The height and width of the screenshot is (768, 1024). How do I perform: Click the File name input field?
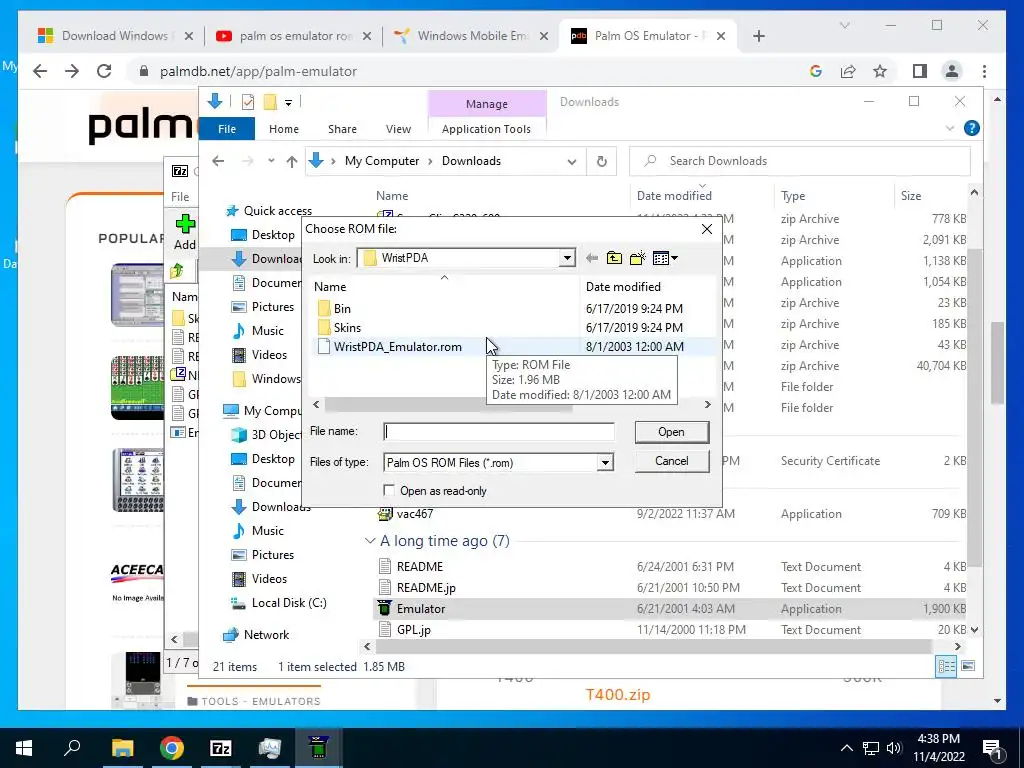point(499,432)
